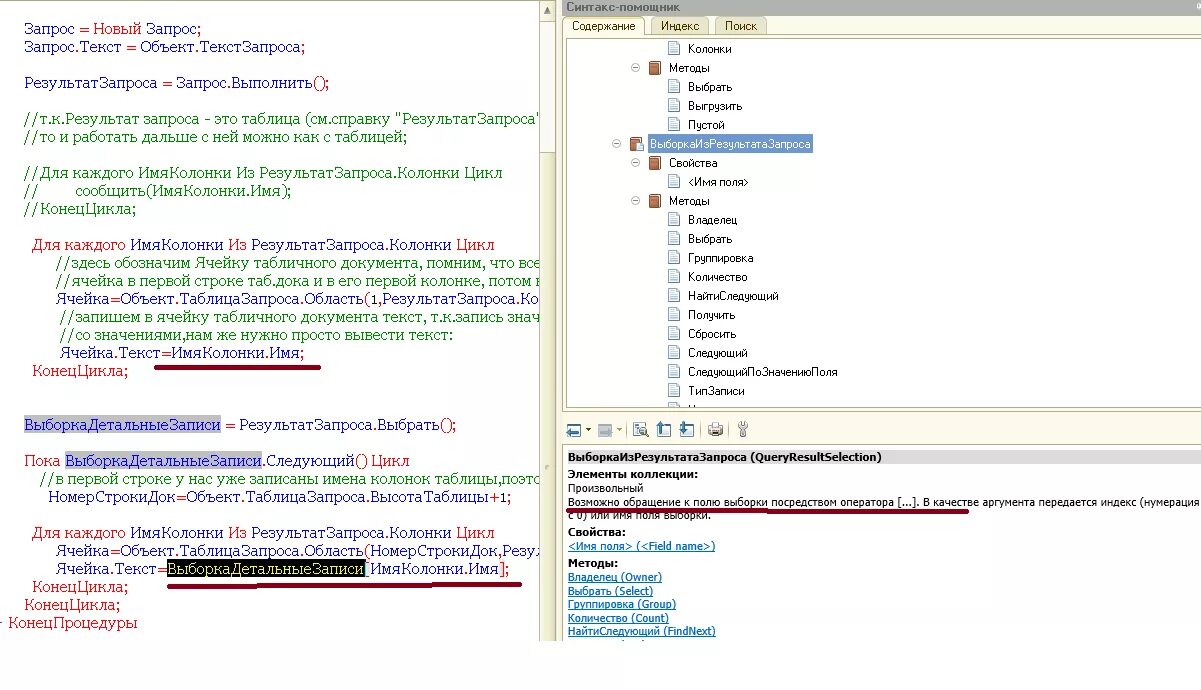Click the greyed Forward navigation arrow icon
This screenshot has width=1201, height=690.
coord(605,430)
